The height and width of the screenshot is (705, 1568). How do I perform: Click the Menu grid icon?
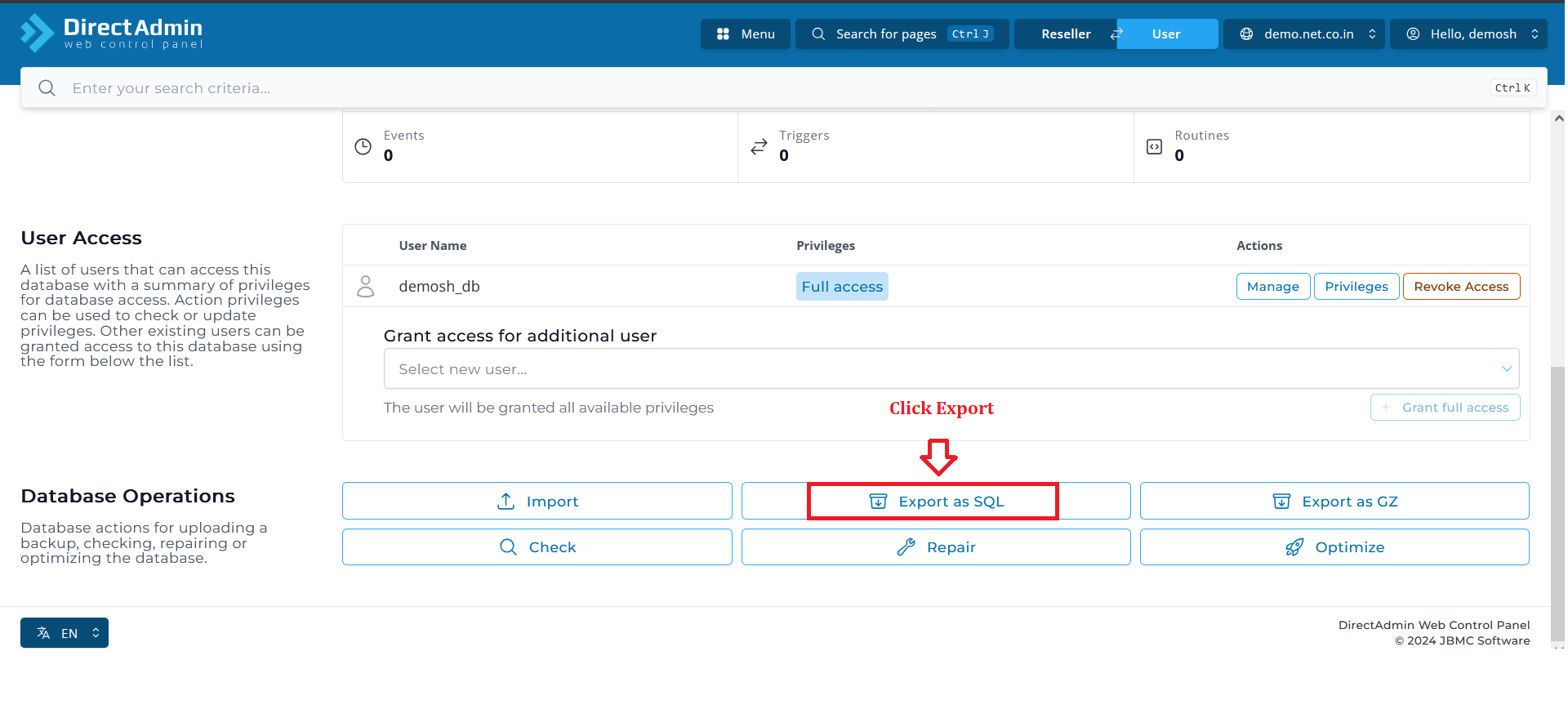coord(723,34)
